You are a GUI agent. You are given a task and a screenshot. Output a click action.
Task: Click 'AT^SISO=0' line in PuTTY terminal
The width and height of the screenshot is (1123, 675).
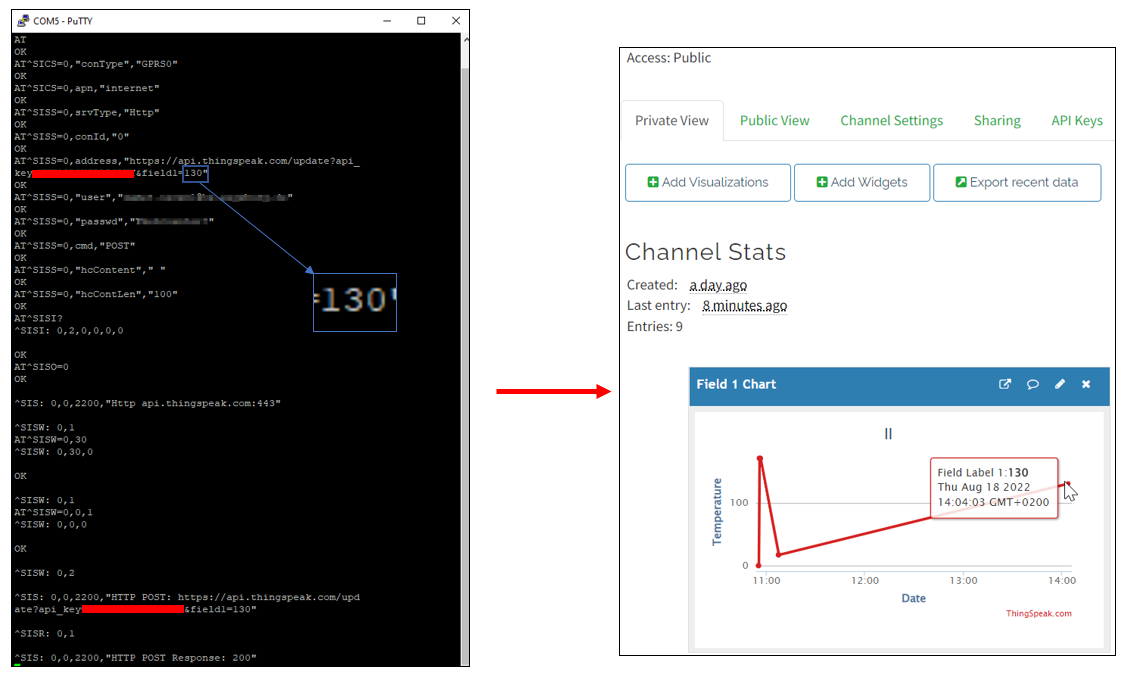42,367
